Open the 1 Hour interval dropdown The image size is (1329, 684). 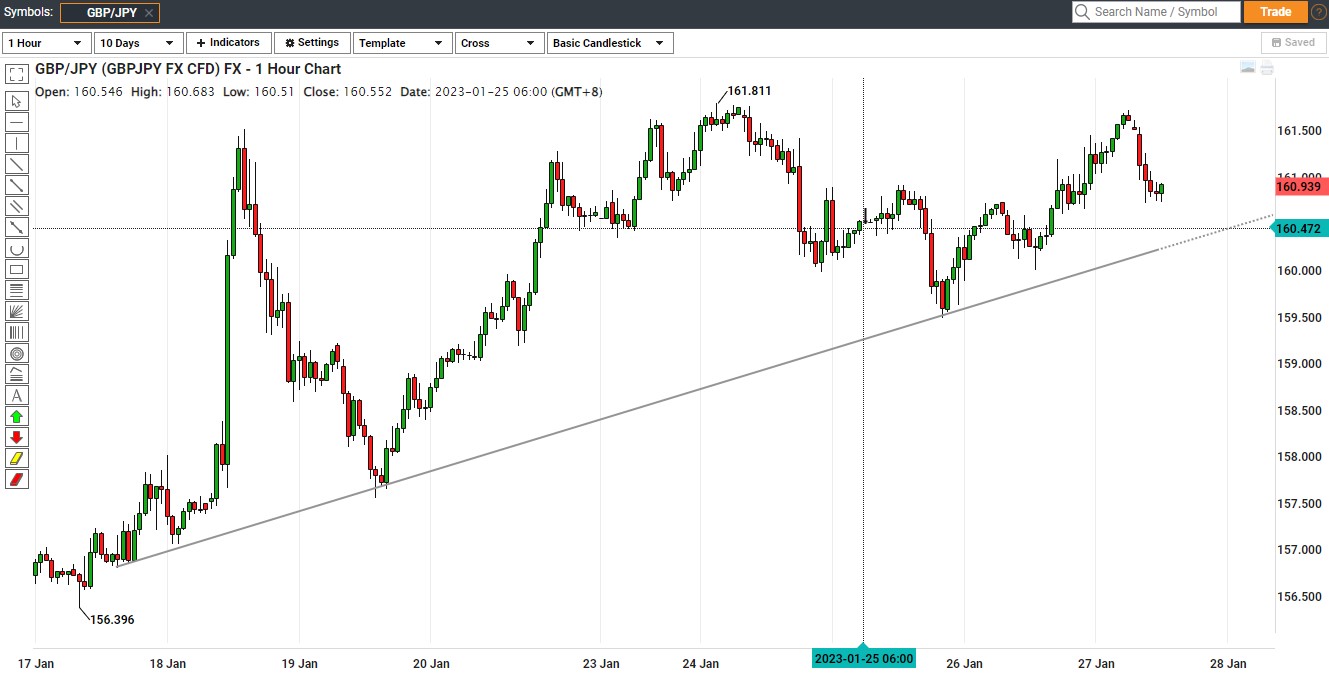tap(46, 43)
